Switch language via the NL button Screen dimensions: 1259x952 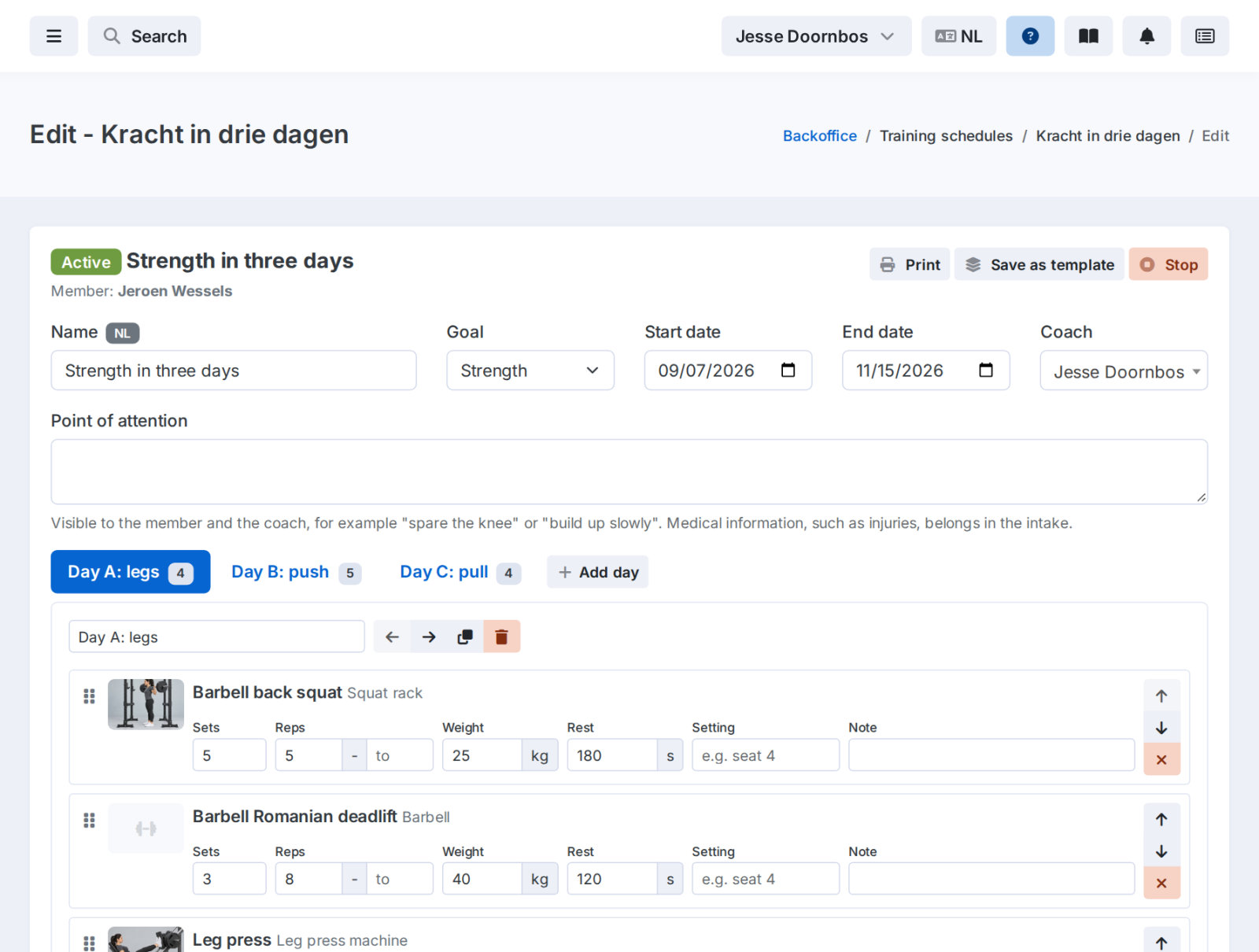958,36
